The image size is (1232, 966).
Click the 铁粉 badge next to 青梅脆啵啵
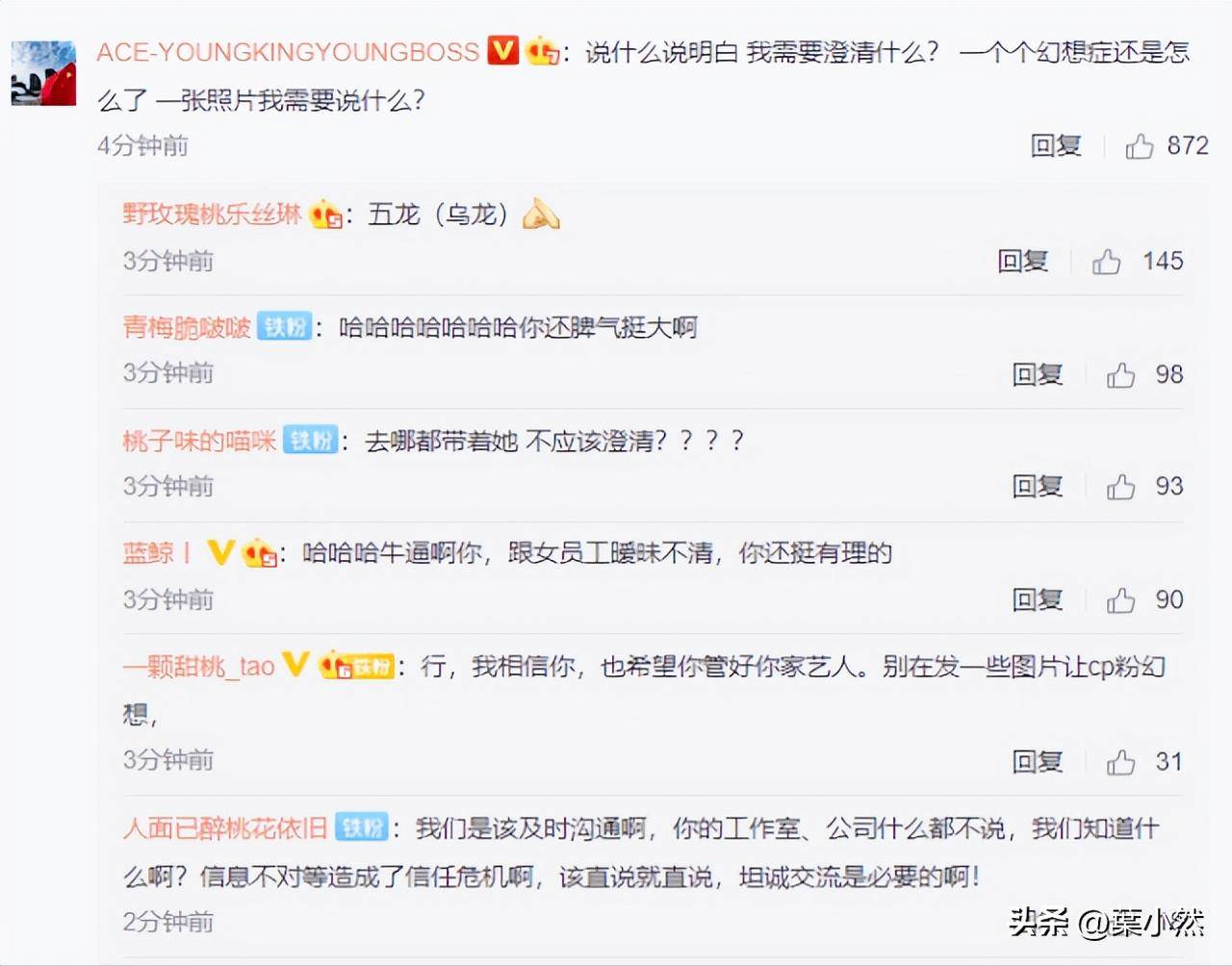pos(285,327)
